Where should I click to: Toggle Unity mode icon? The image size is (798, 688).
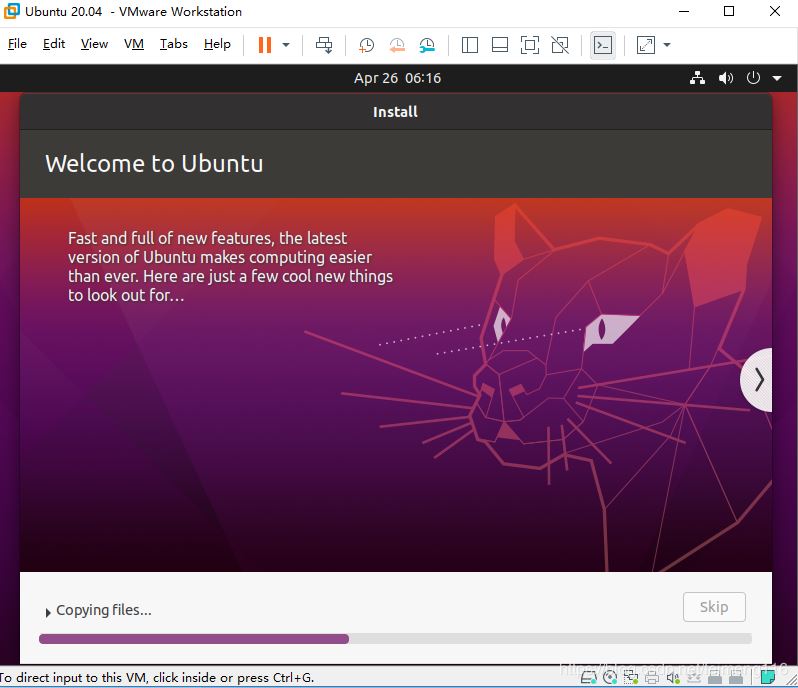560,45
